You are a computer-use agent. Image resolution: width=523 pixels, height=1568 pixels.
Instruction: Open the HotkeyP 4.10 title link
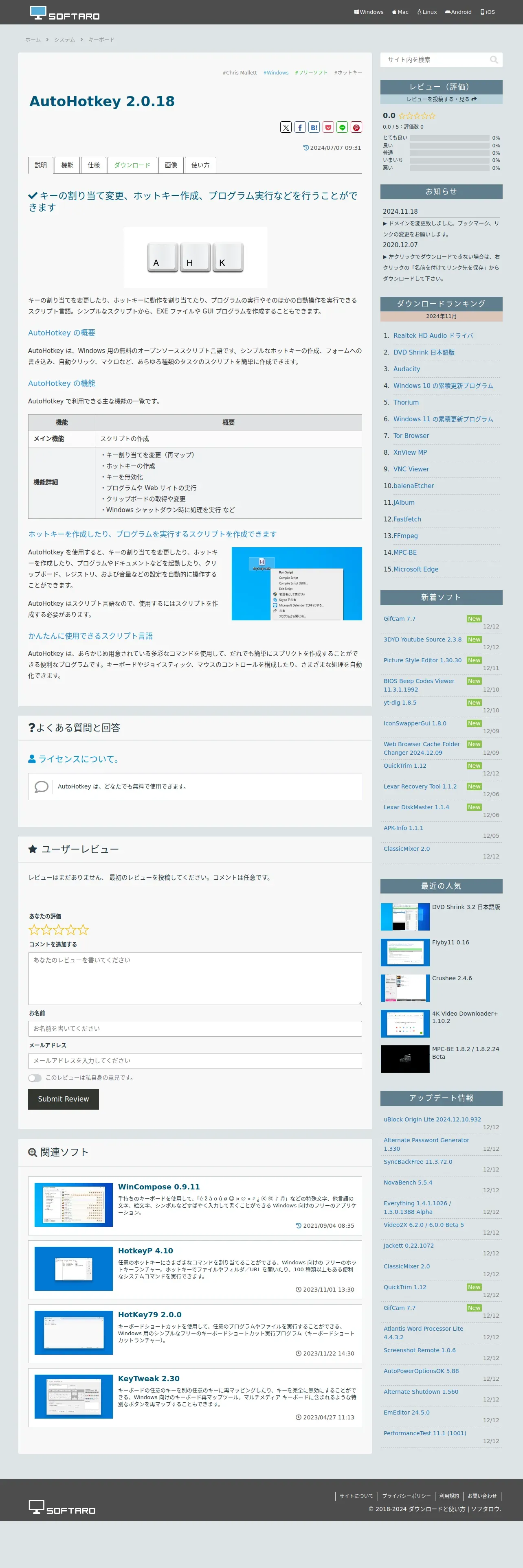tap(145, 1250)
